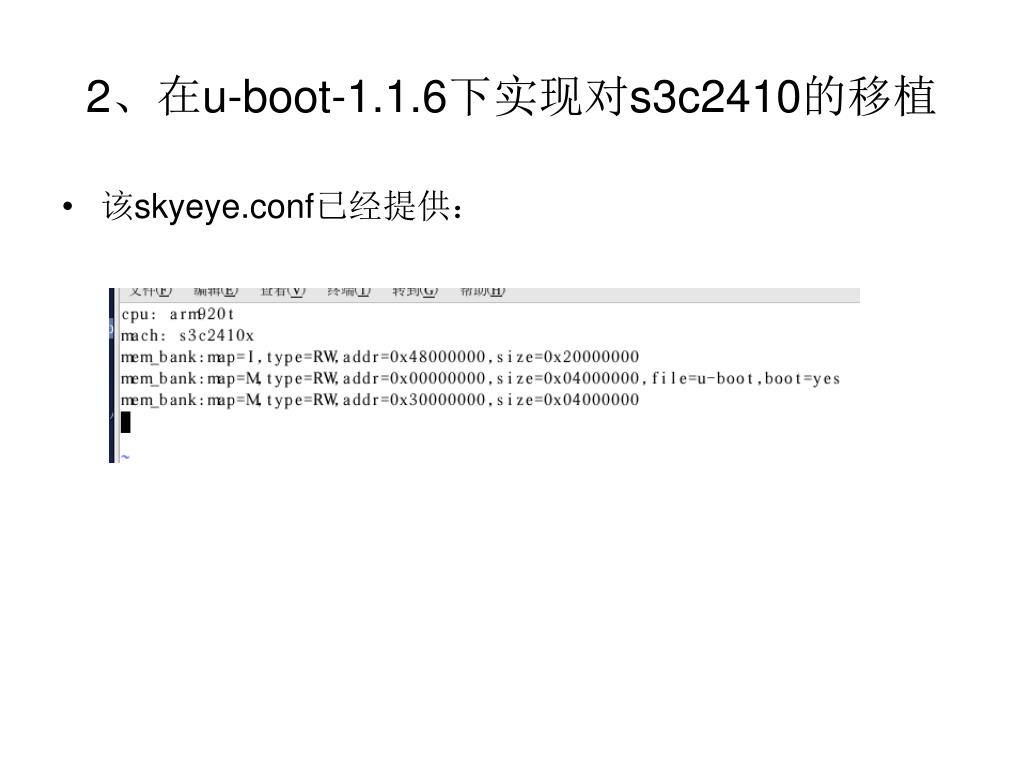Open the 帮助(H) Help menu
The height and width of the screenshot is (768, 1024).
coord(483,291)
